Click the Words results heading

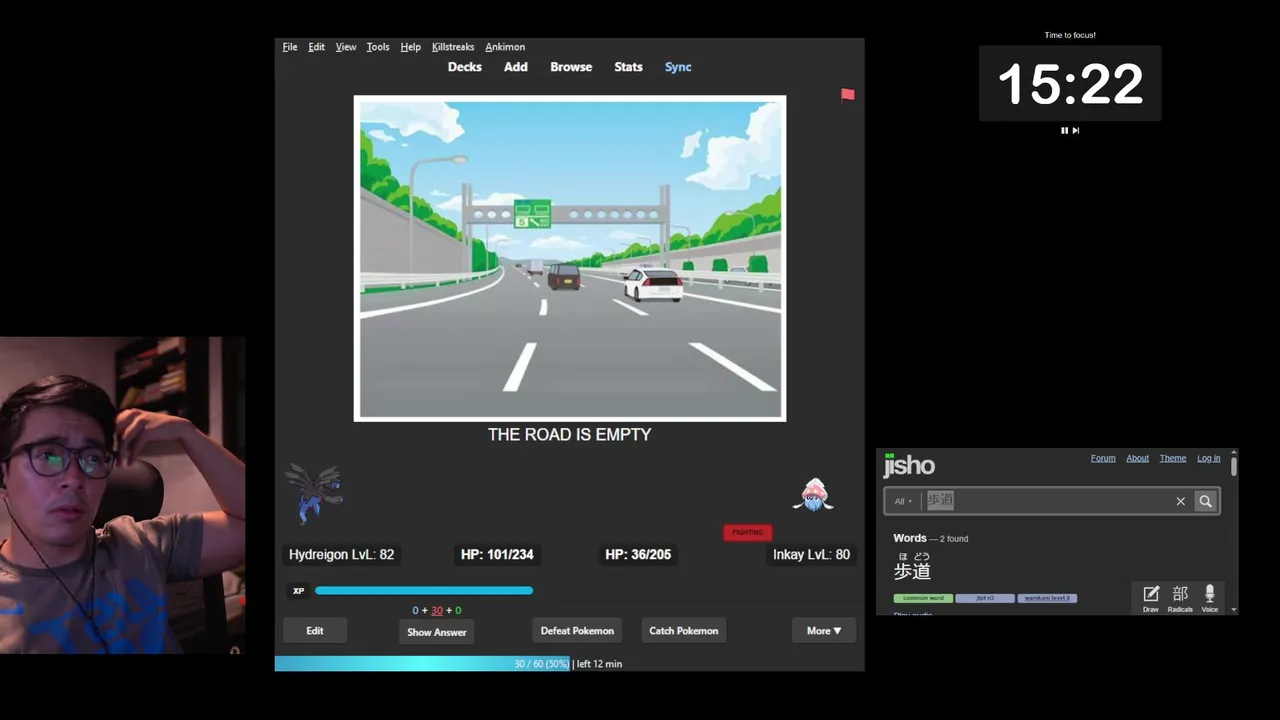[910, 538]
